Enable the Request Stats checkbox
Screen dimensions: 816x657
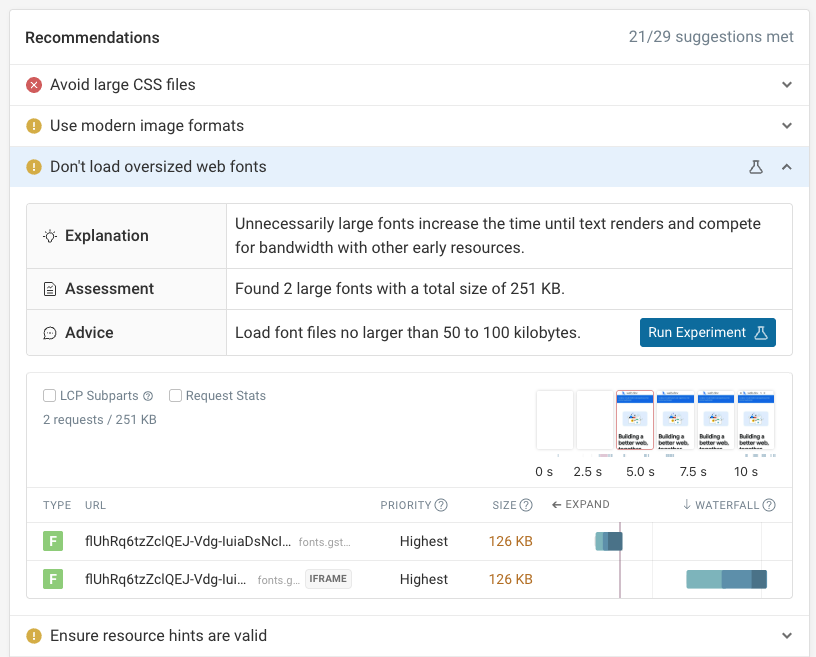(x=175, y=395)
